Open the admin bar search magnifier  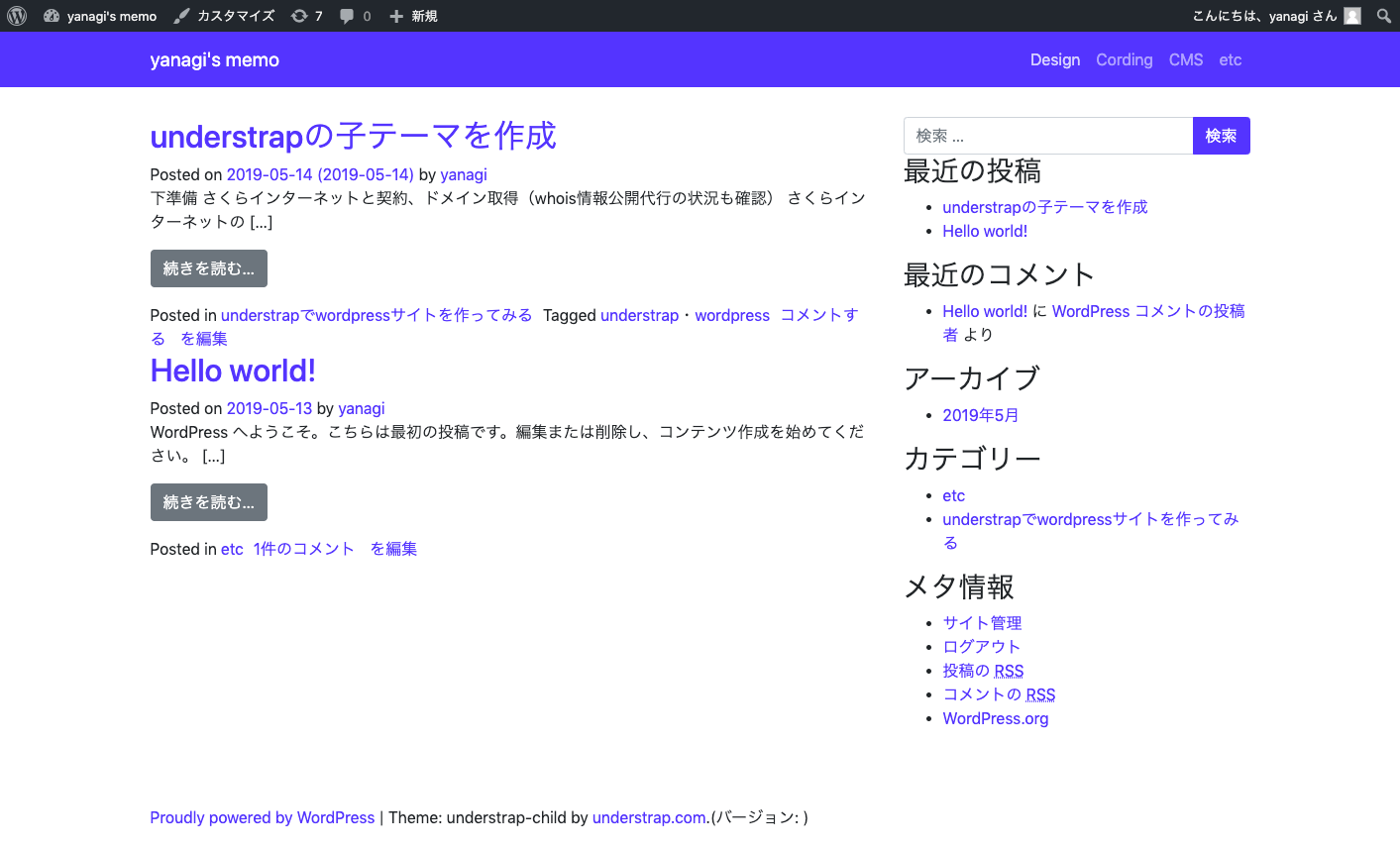pyautogui.click(x=1383, y=16)
